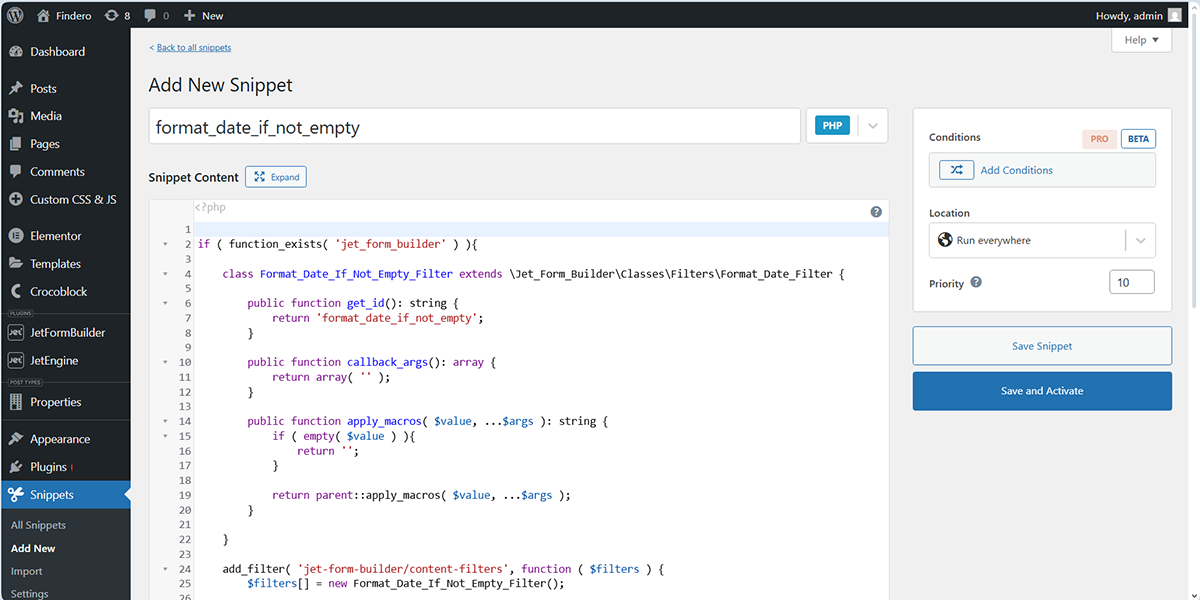Click the PHP code type button
This screenshot has height=600, width=1200.
pyautogui.click(x=832, y=126)
